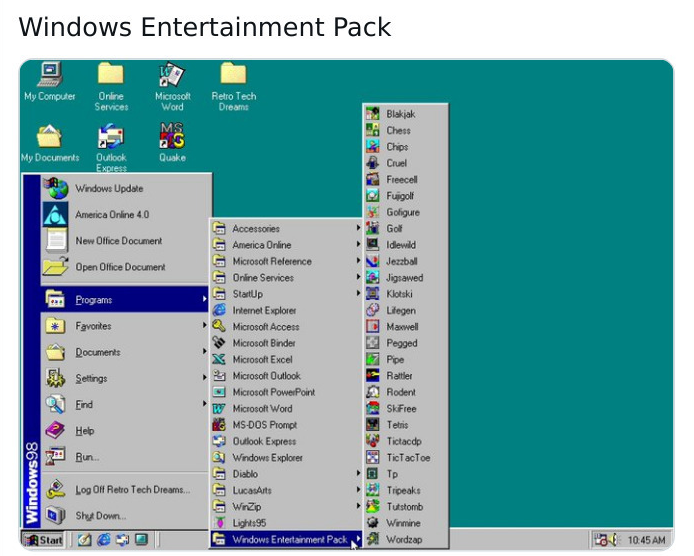Viewport: 694px width, 556px height.
Task: Start the Pegged game
Action: point(406,343)
